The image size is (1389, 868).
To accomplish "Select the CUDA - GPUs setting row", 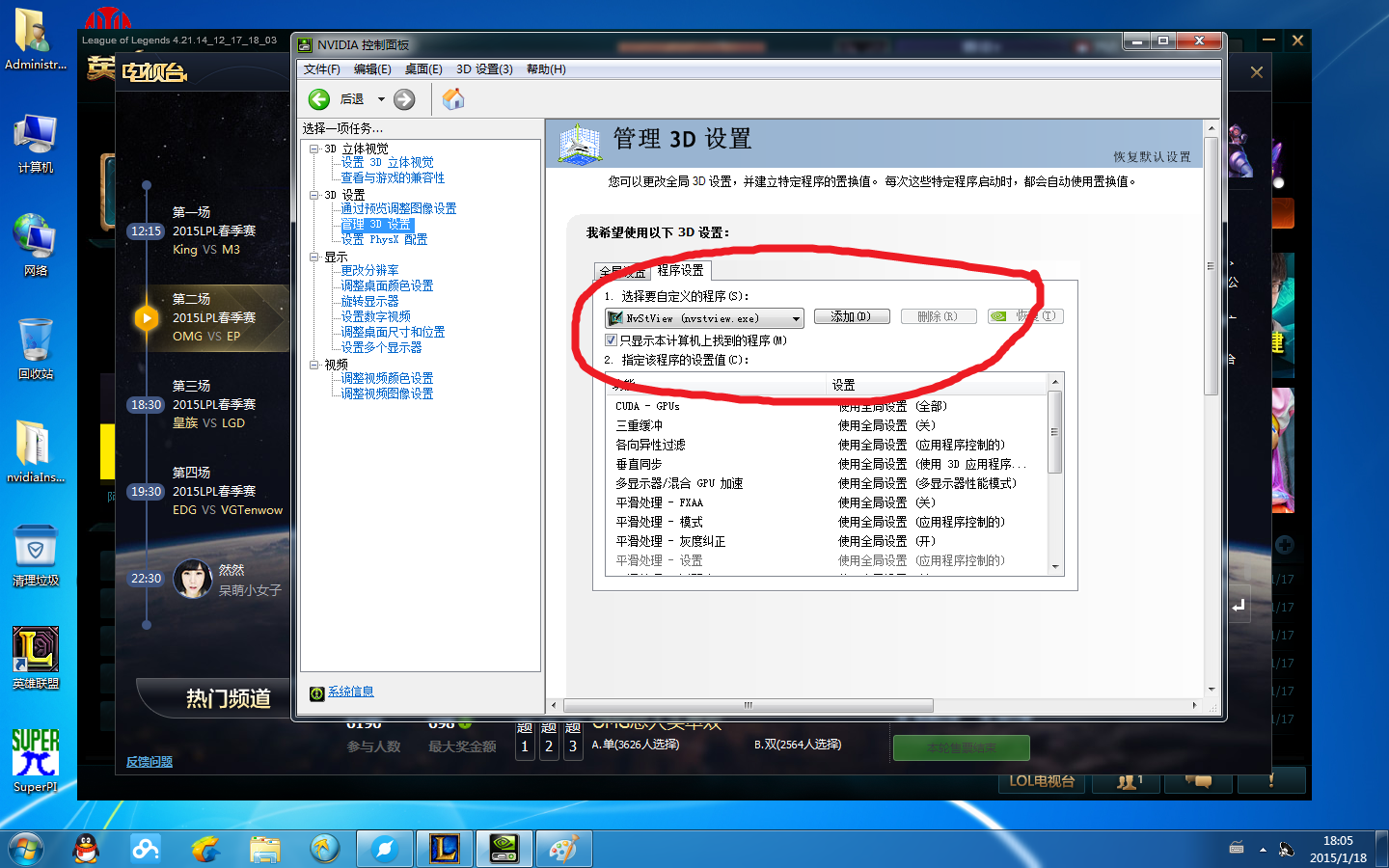I will click(828, 406).
